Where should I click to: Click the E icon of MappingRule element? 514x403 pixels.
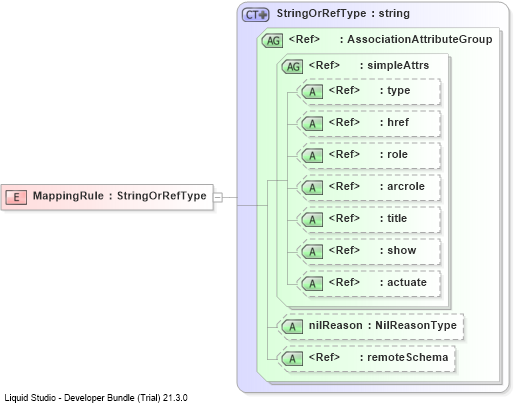click(16, 197)
